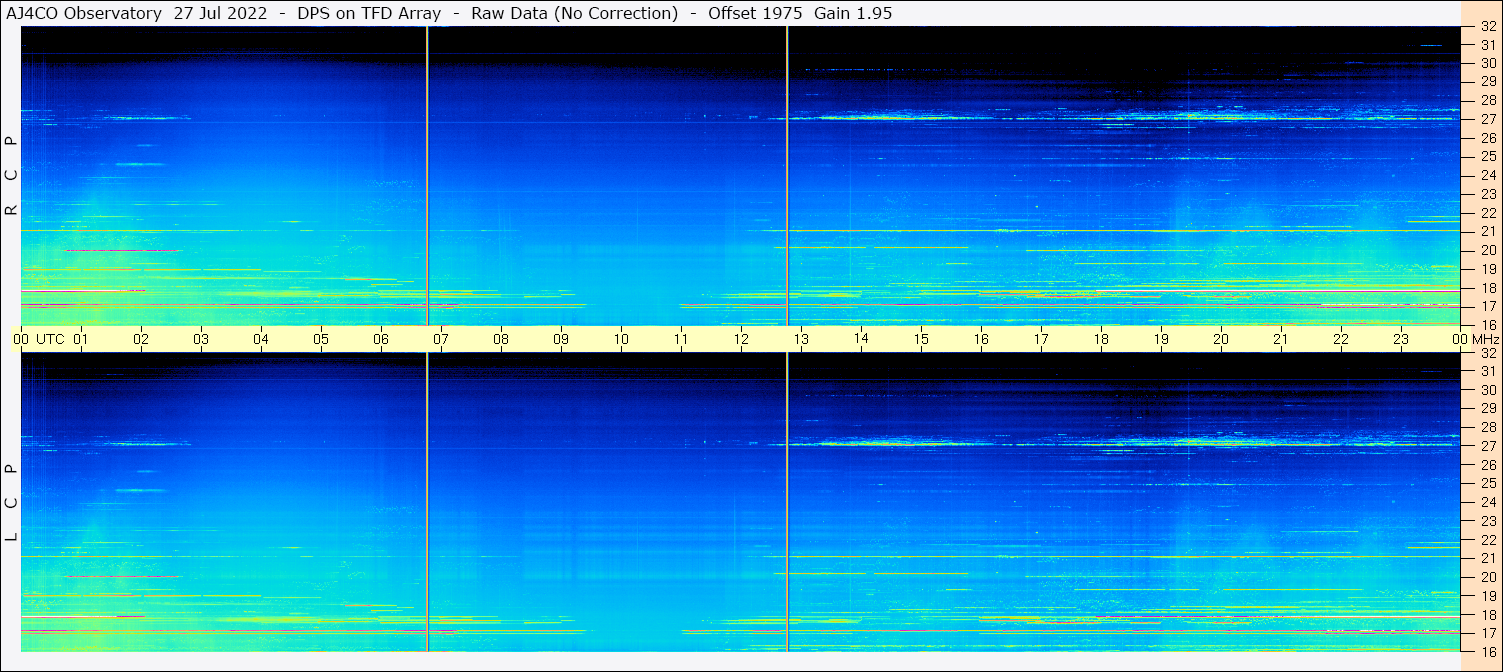
Task: Click the "16" hour tick on the time axis
Action: tap(981, 339)
